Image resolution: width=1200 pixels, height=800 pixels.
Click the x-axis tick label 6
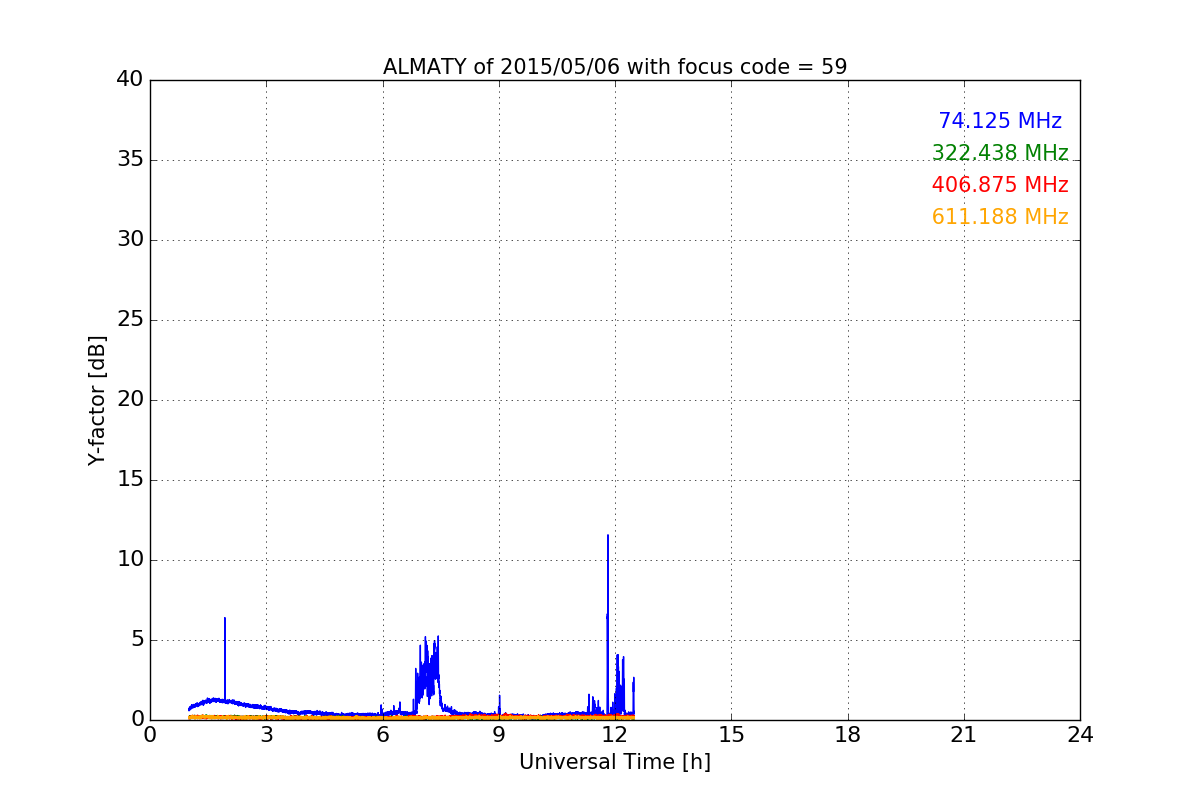(x=383, y=735)
